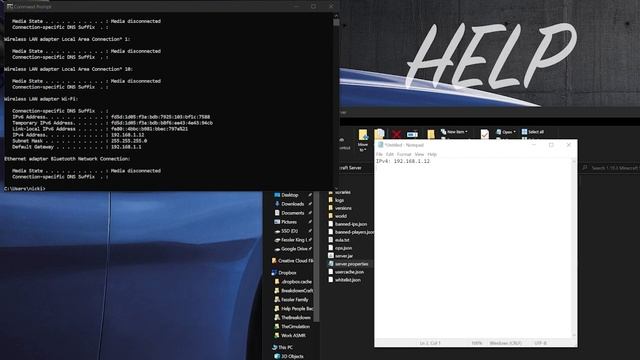The image size is (640, 360).
Task: Open Notepad View menu
Action: pyautogui.click(x=419, y=154)
